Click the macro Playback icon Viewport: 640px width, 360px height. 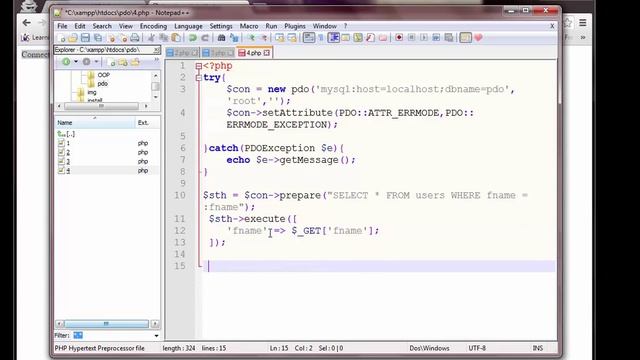click(424, 38)
